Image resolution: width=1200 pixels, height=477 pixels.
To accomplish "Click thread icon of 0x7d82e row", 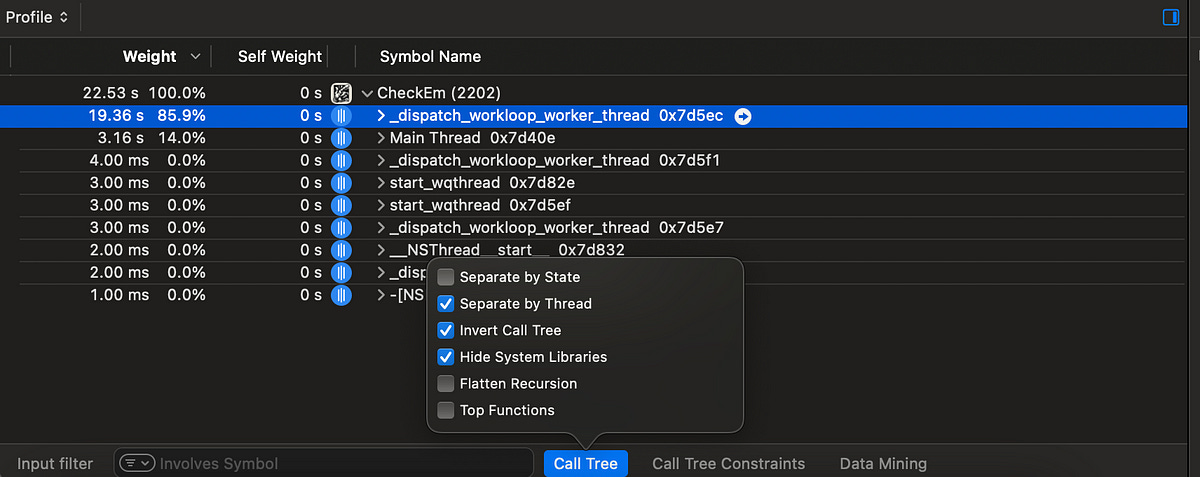I will click(341, 183).
